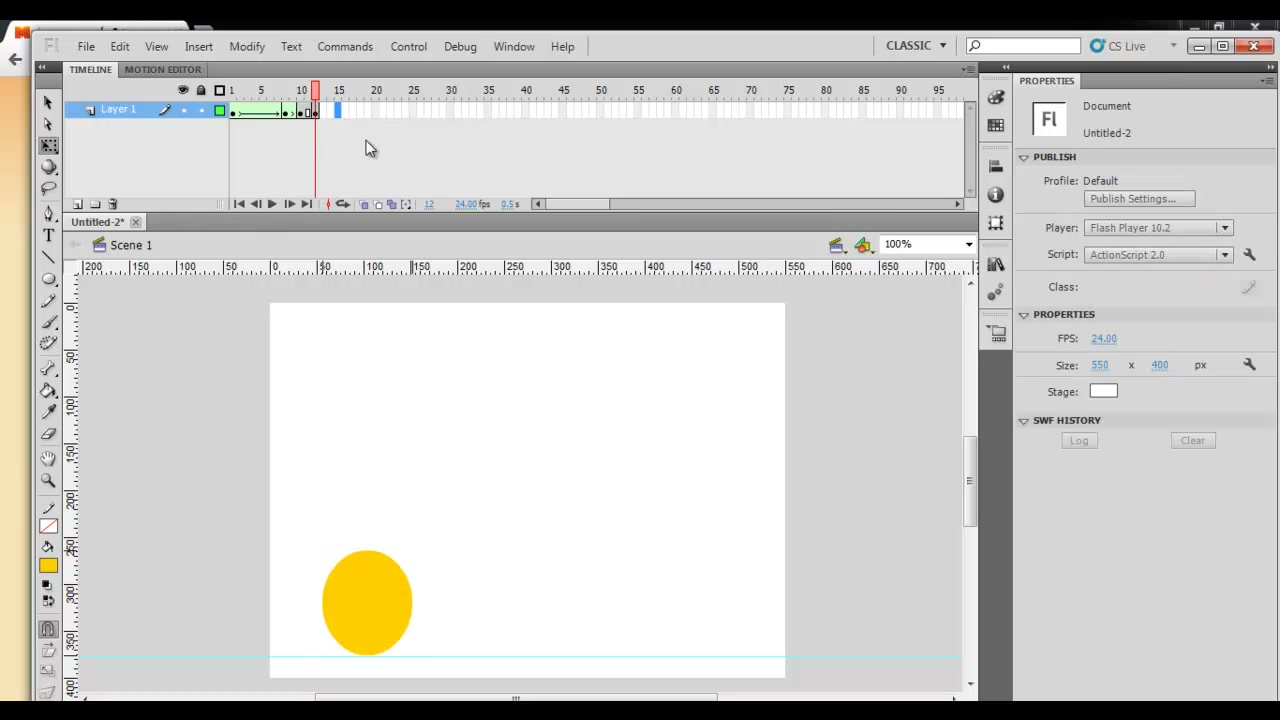Screen dimensions: 1280x720
Task: Select the Hand tool
Action: pyautogui.click(x=48, y=458)
